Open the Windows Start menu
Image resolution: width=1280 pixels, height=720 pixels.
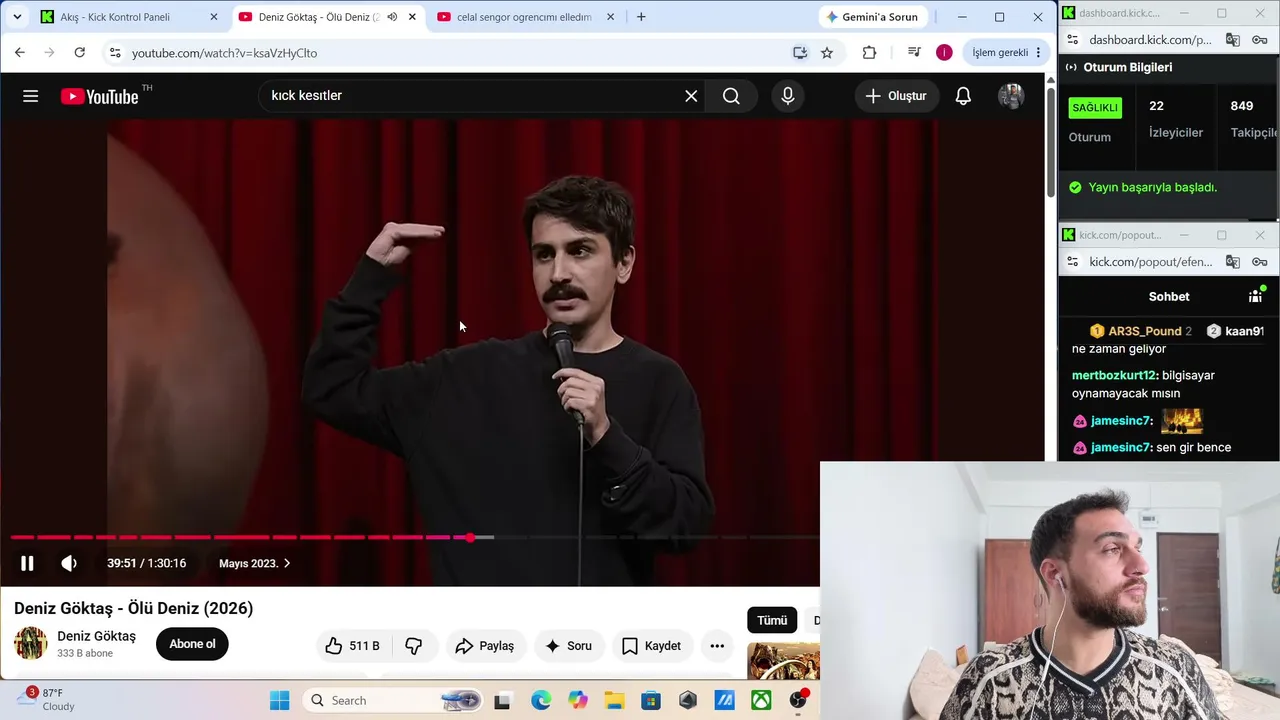pyautogui.click(x=279, y=700)
